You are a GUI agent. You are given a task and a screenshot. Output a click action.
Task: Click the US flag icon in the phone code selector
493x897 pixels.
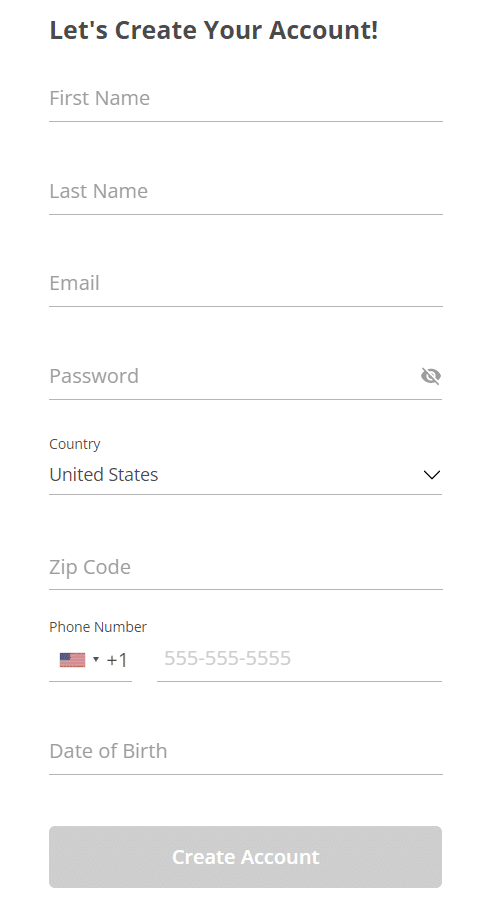[73, 660]
